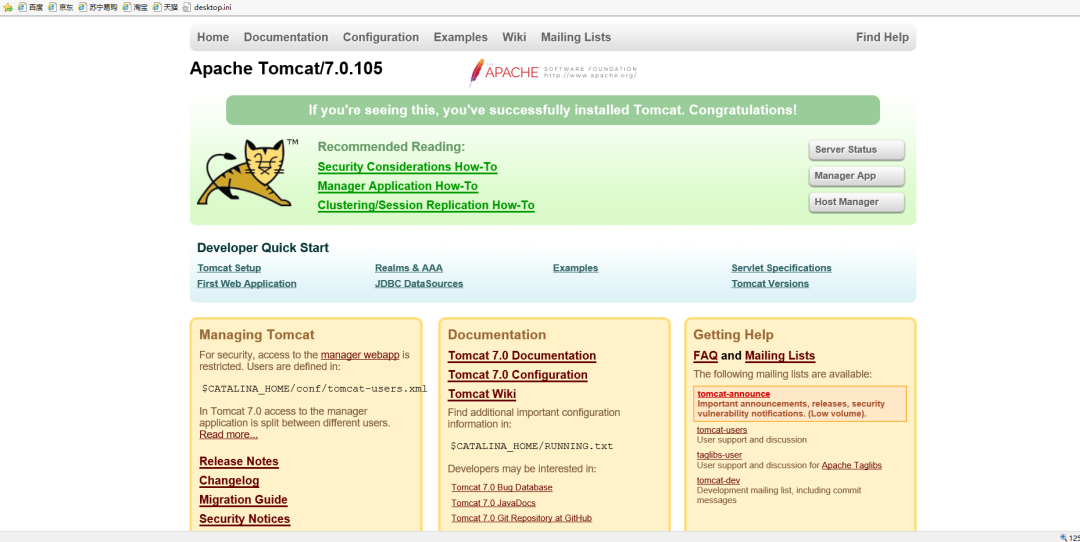Open the Apache Taglibs link
This screenshot has width=1080, height=542.
[851, 466]
